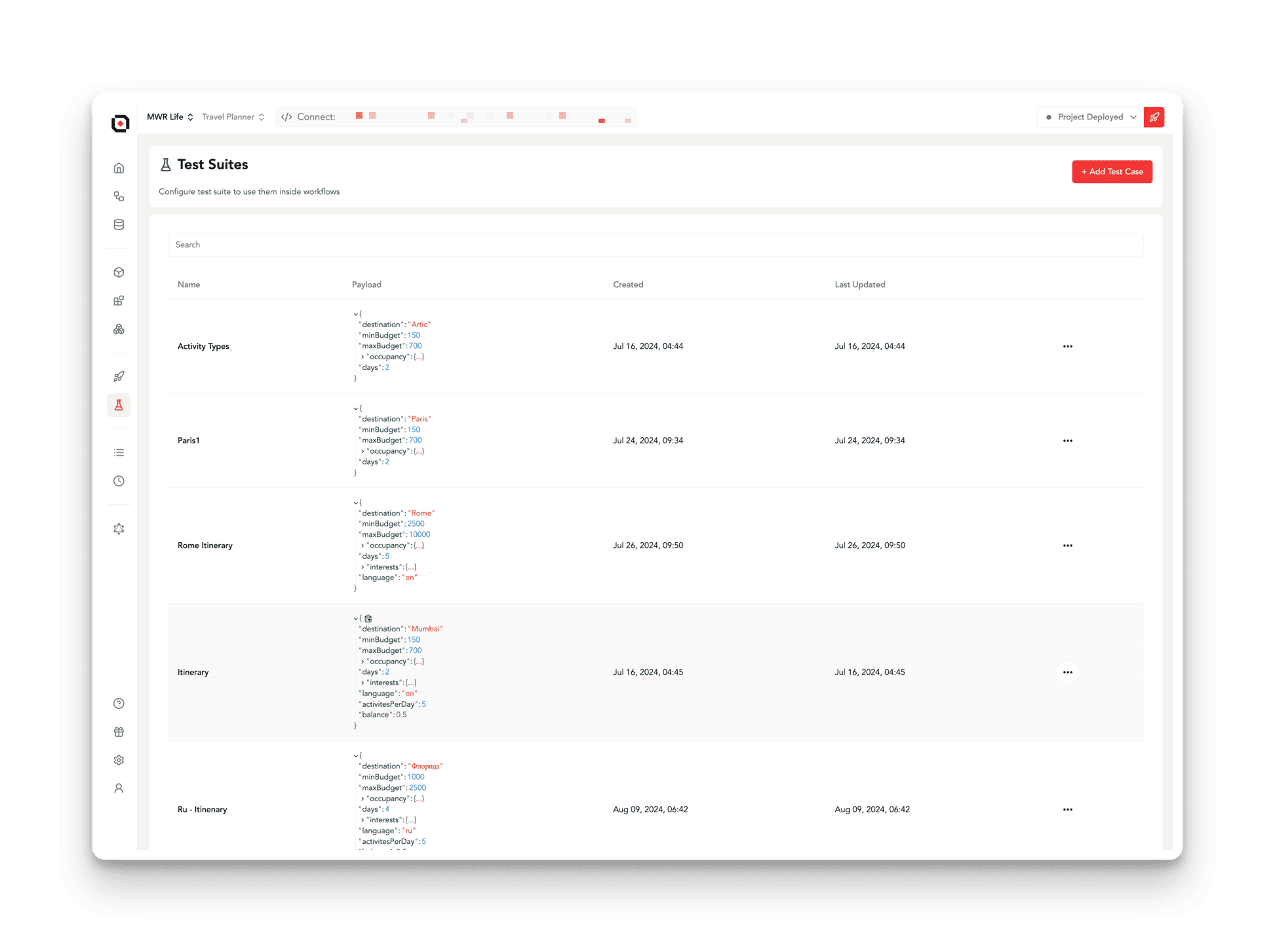The width and height of the screenshot is (1275, 952).
Task: Open the list logs sidebar icon
Action: pos(119,452)
